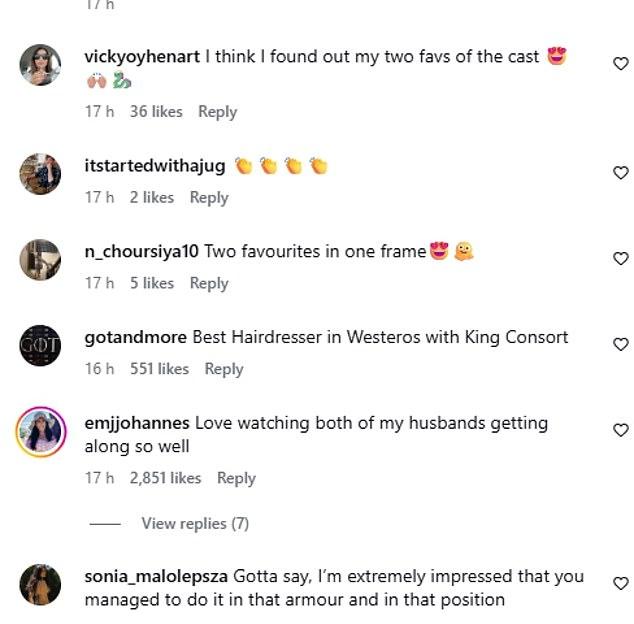Image resolution: width=634 pixels, height=624 pixels.
Task: Show 551 likes on gotandmore's comment
Action: point(159,369)
